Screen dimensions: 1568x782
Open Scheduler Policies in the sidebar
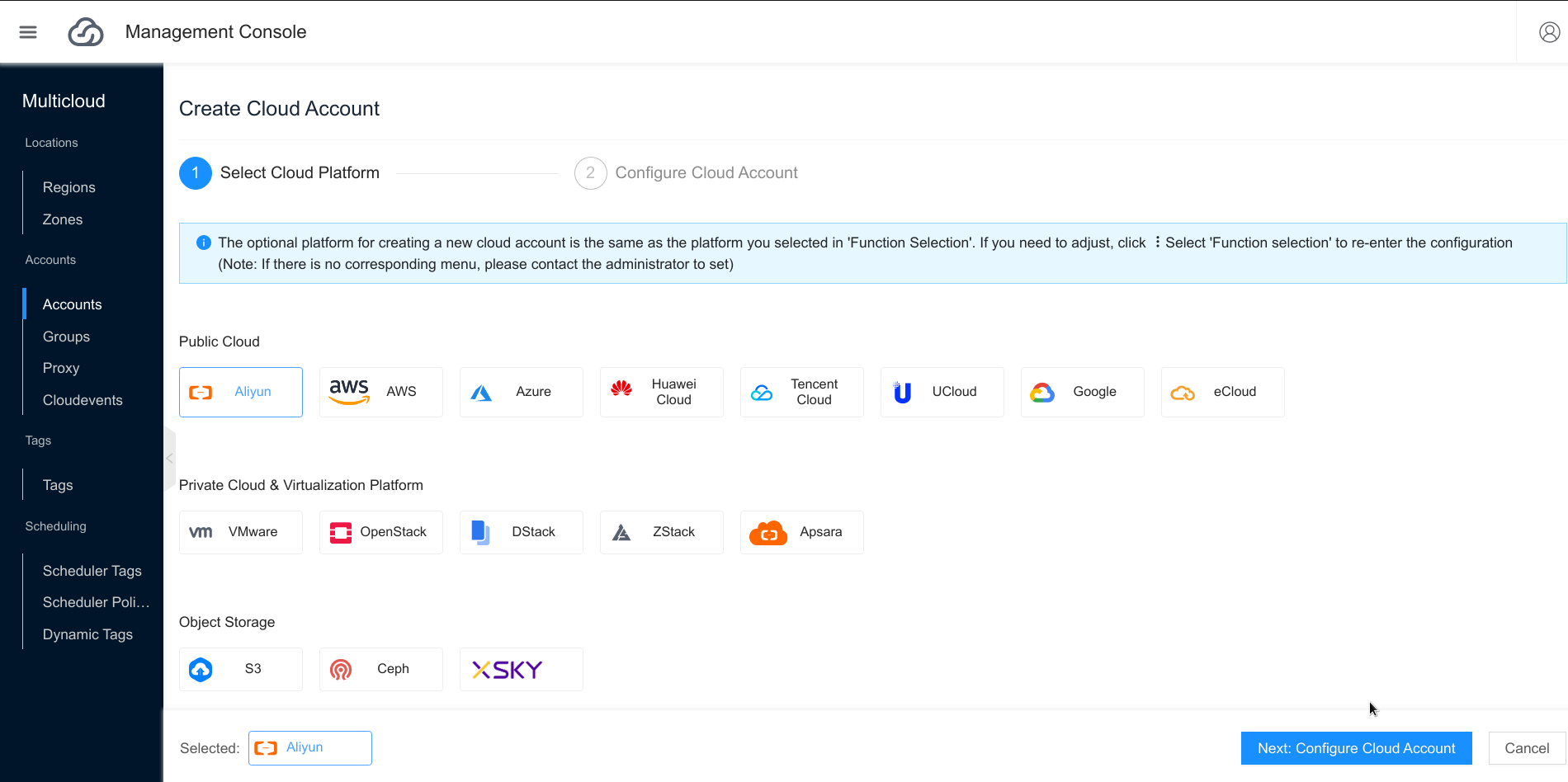96,602
